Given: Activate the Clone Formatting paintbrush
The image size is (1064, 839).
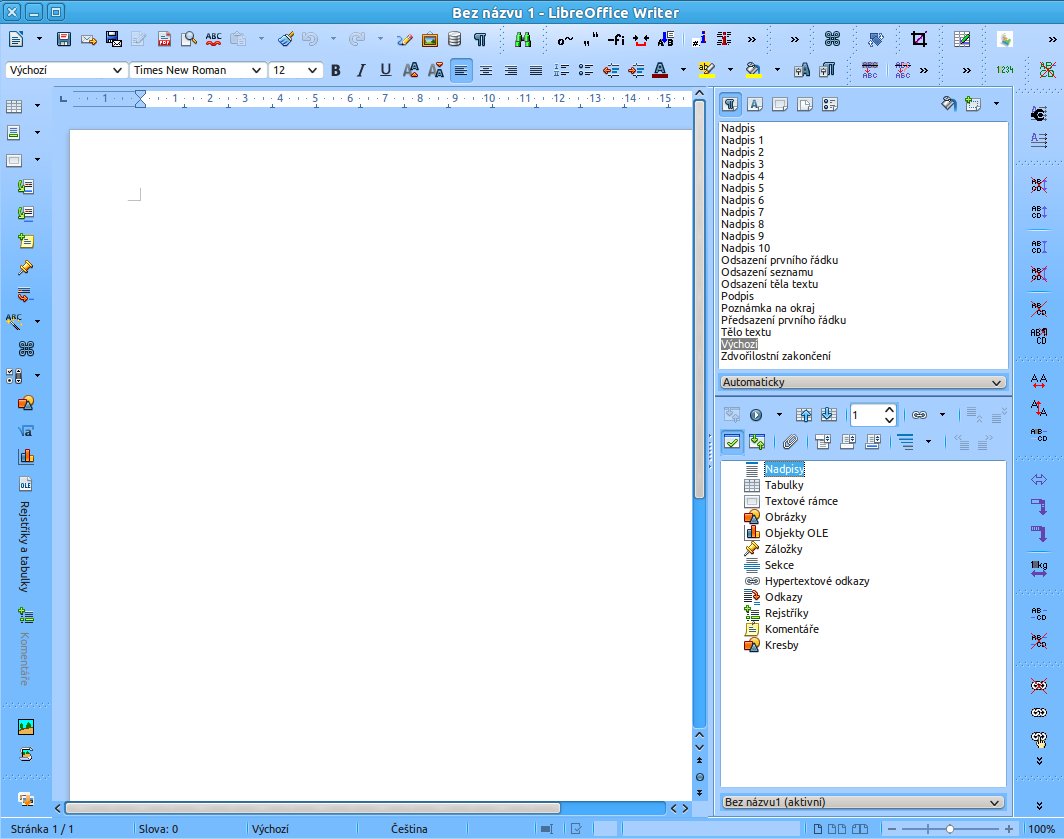Looking at the screenshot, I should [x=286, y=39].
